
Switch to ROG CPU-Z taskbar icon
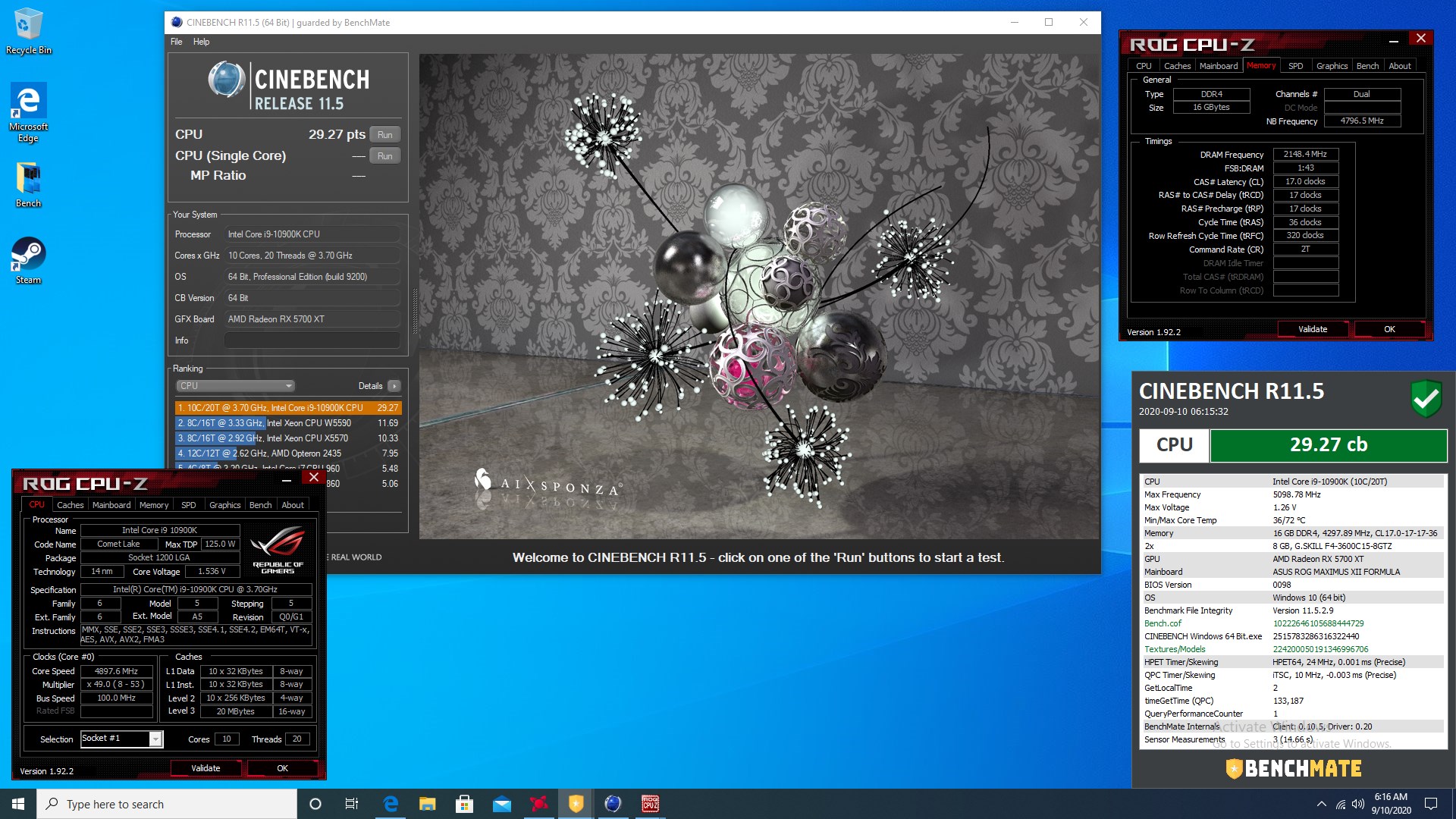coord(651,804)
